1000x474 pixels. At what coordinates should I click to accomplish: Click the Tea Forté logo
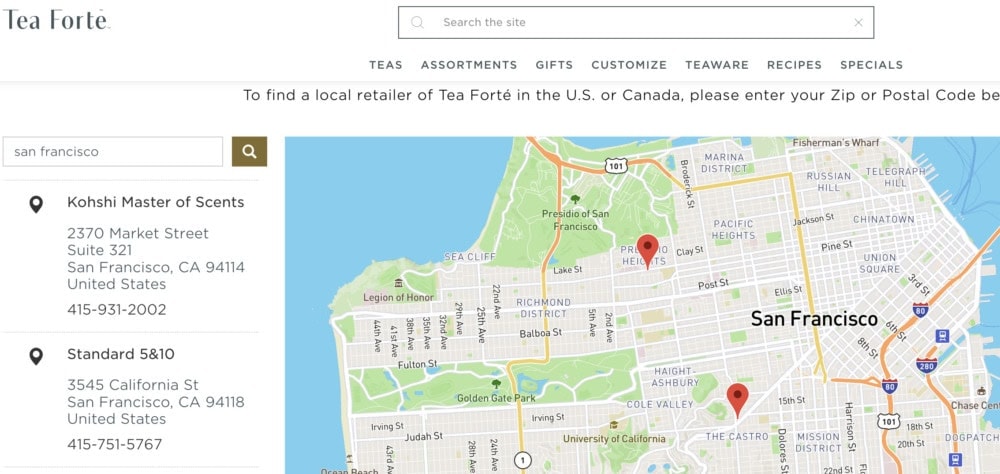[x=56, y=19]
